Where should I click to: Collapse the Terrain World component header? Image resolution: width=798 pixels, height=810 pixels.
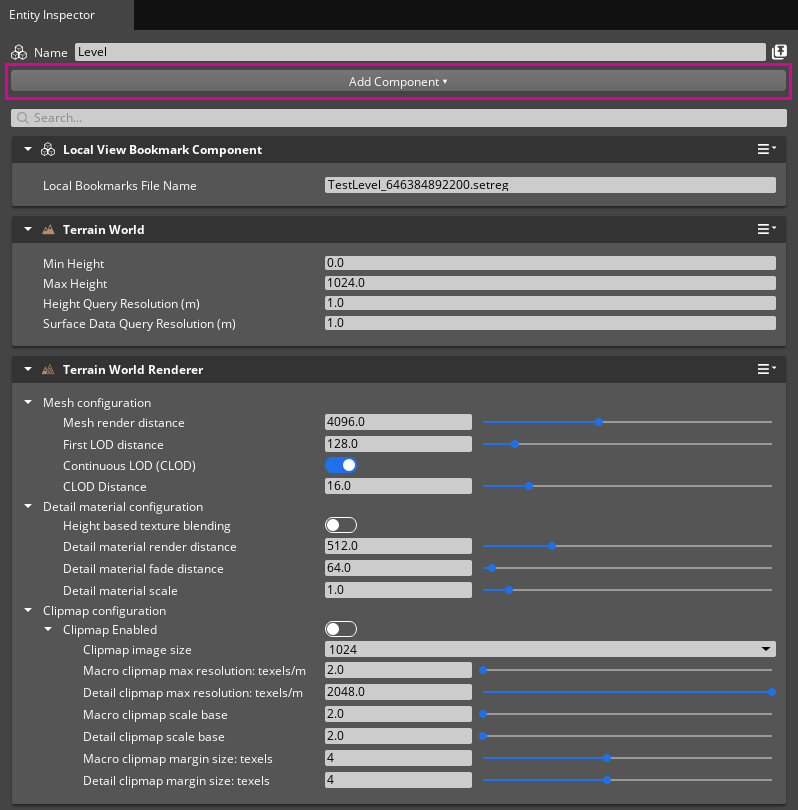coord(27,229)
